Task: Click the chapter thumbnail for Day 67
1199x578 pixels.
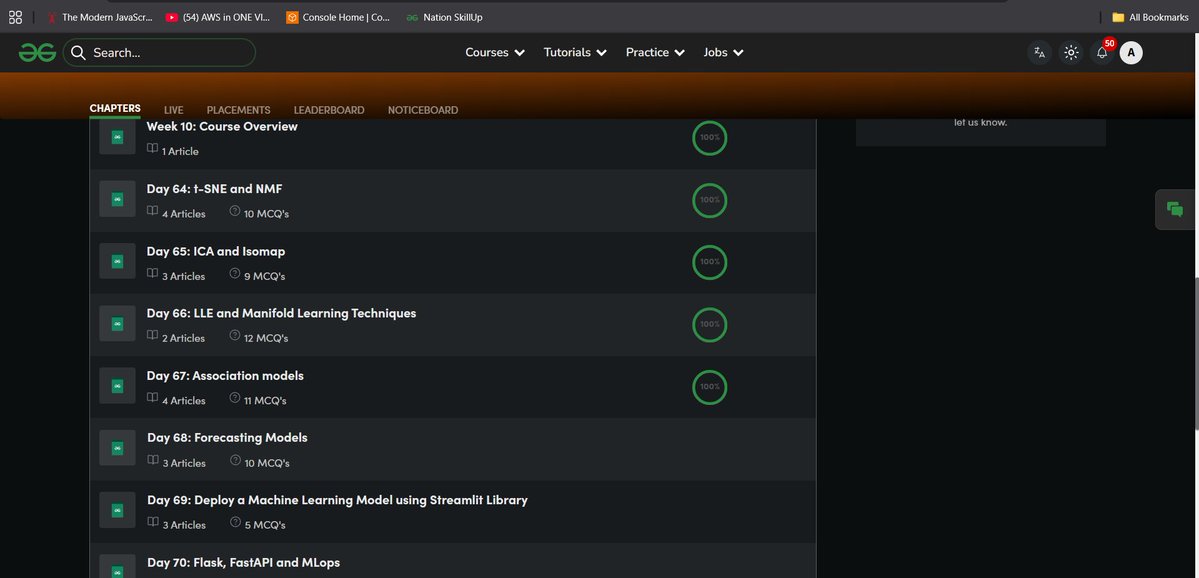Action: click(x=118, y=386)
